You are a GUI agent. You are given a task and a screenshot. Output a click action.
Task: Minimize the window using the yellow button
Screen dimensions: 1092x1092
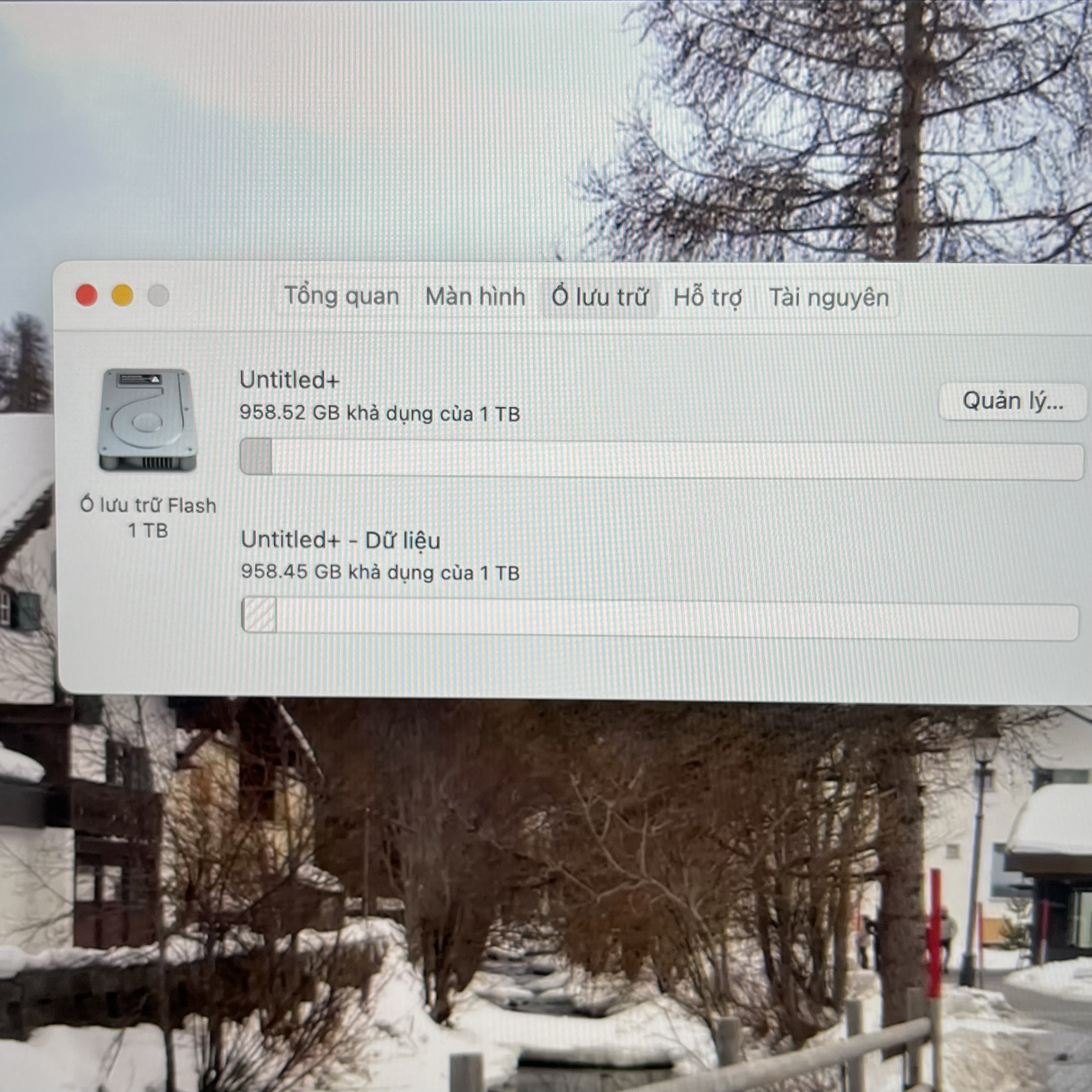(x=123, y=296)
